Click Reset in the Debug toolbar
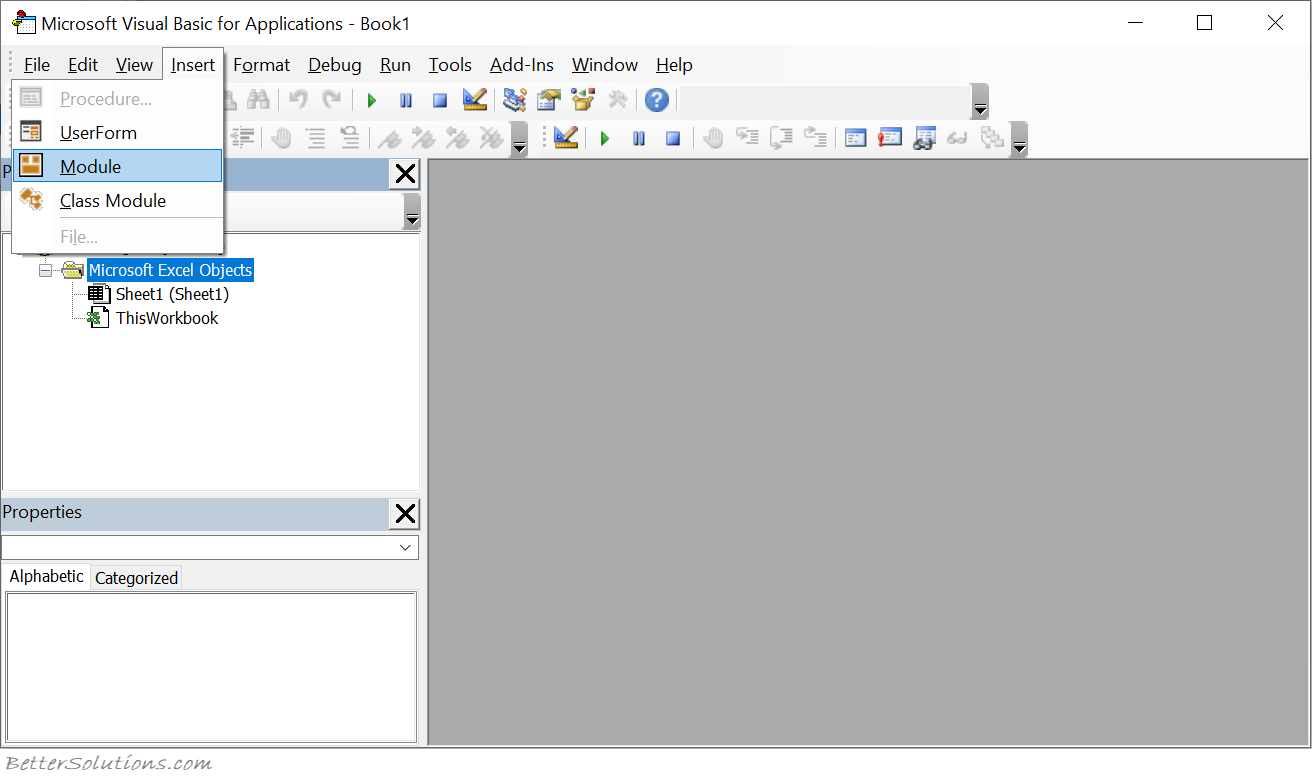This screenshot has height=781, width=1312. (x=673, y=138)
